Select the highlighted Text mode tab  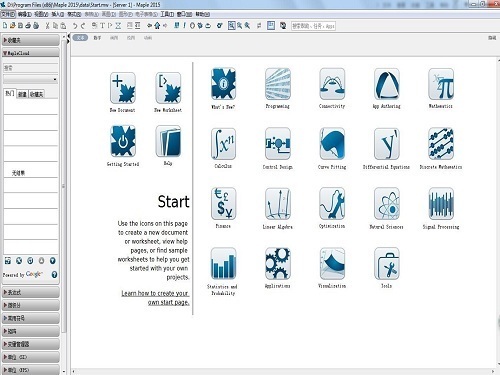coord(80,38)
